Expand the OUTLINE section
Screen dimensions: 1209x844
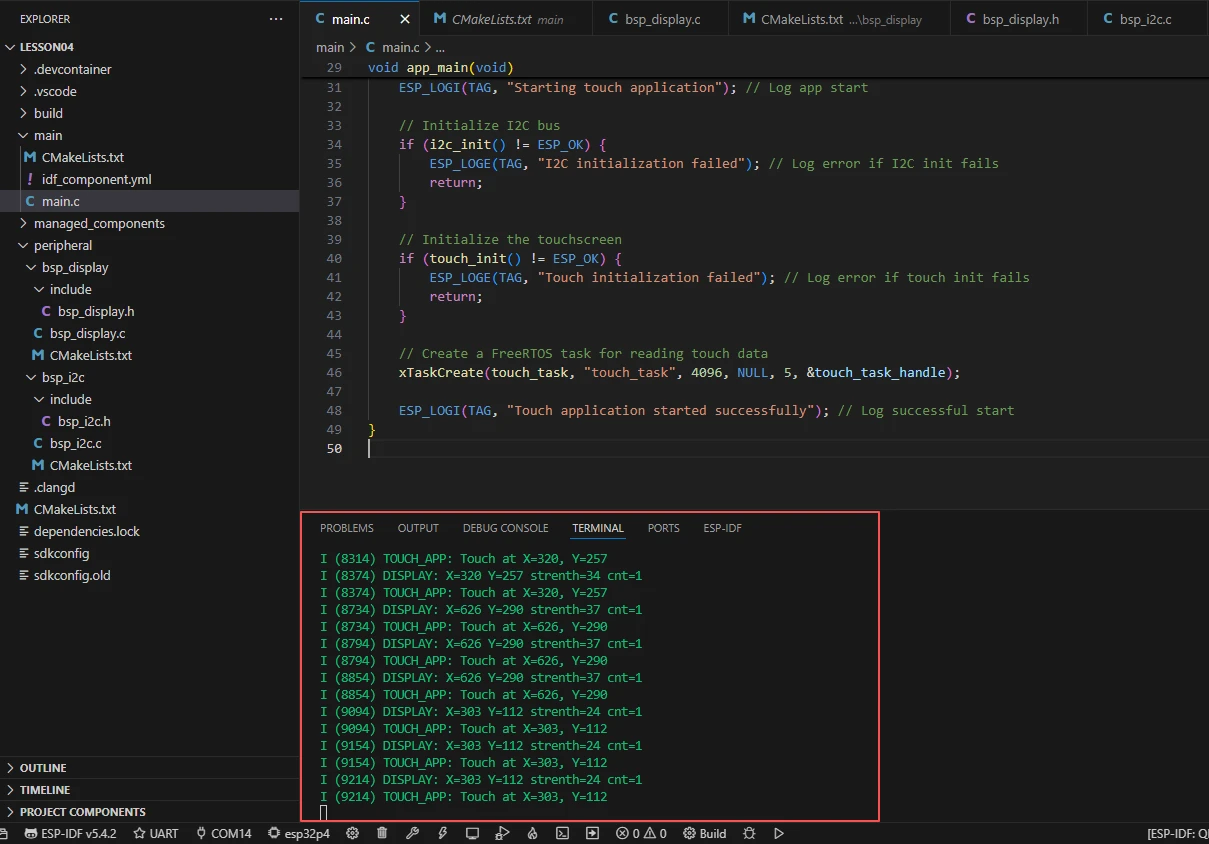43,768
